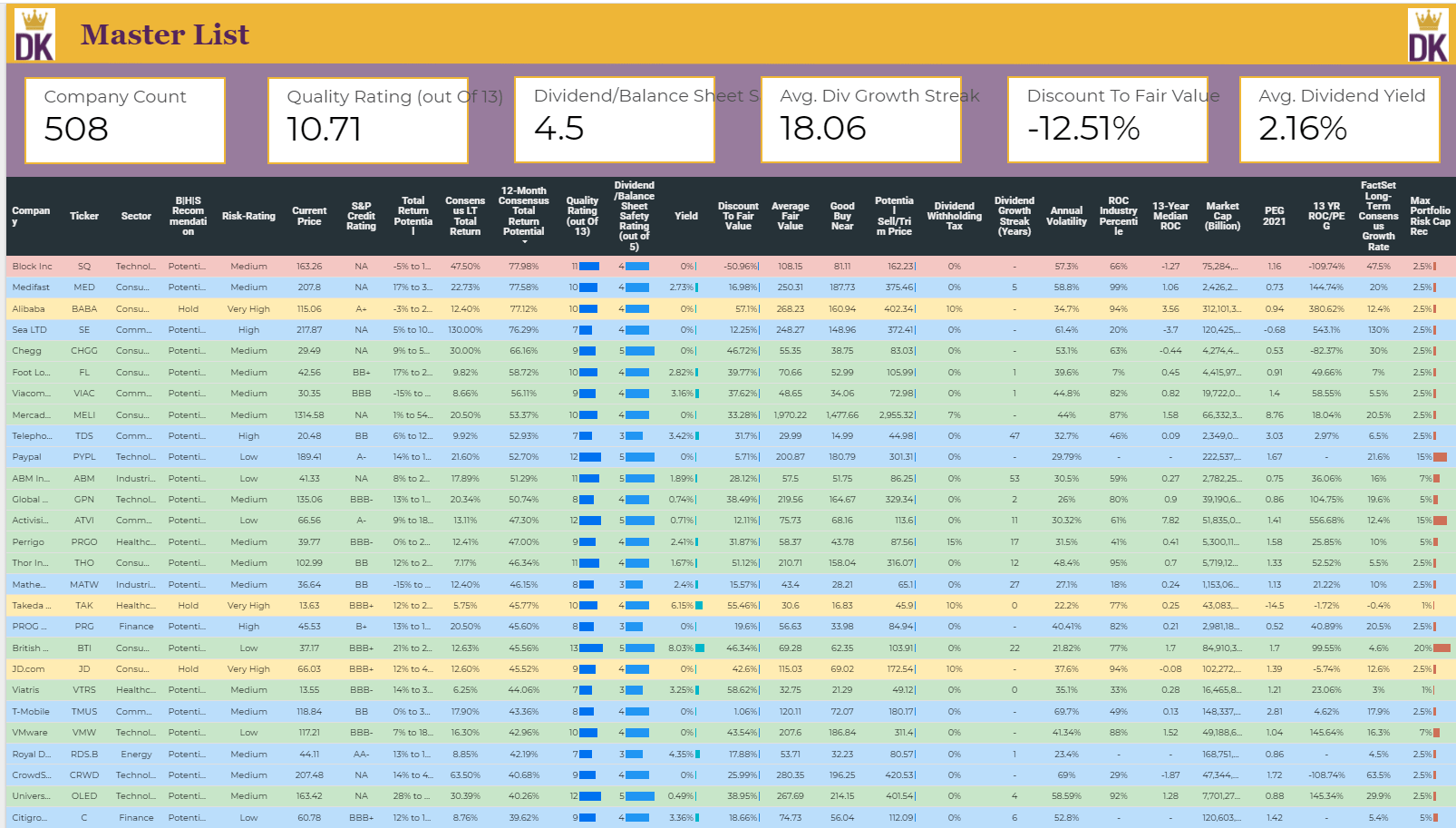Click the 47 dividend growth streak value

[1014, 436]
